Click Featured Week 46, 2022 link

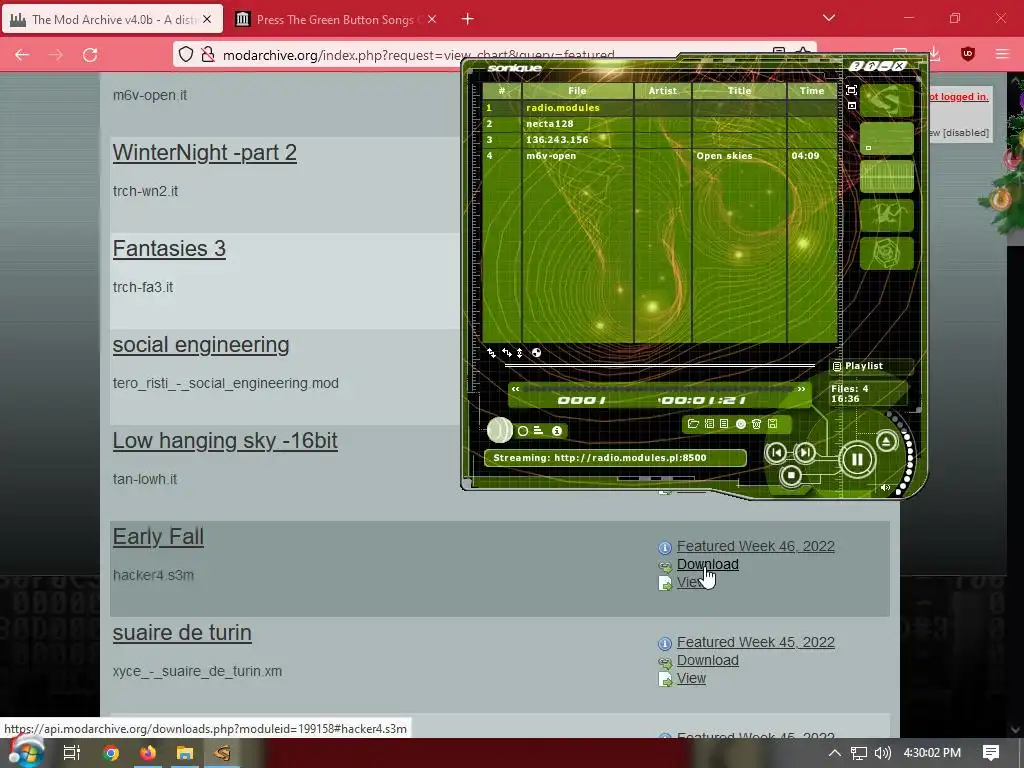(756, 546)
